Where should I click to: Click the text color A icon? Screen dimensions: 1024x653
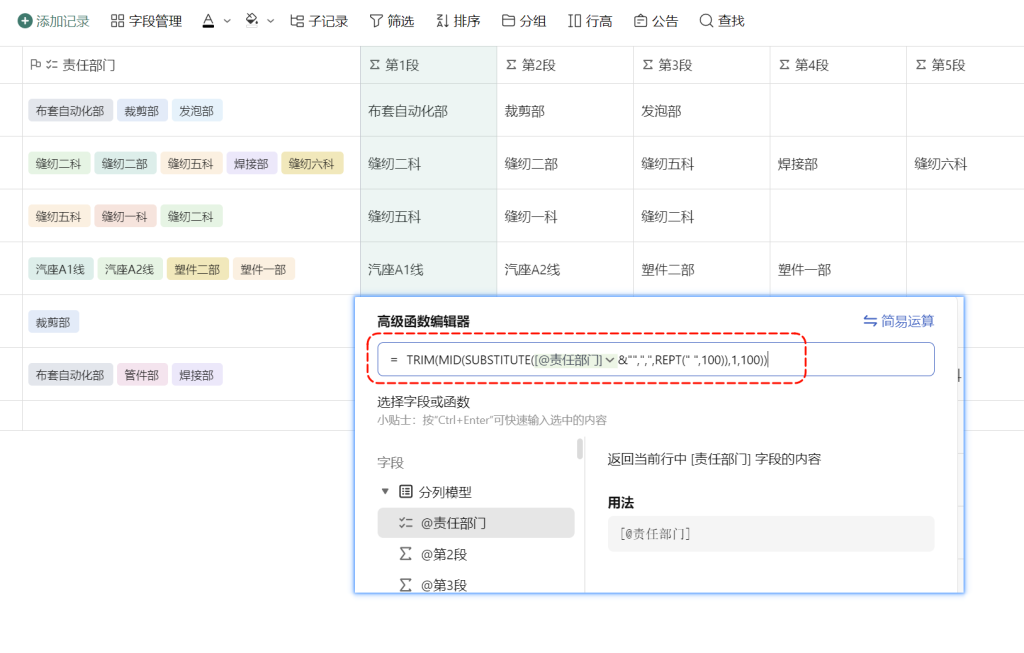click(208, 21)
